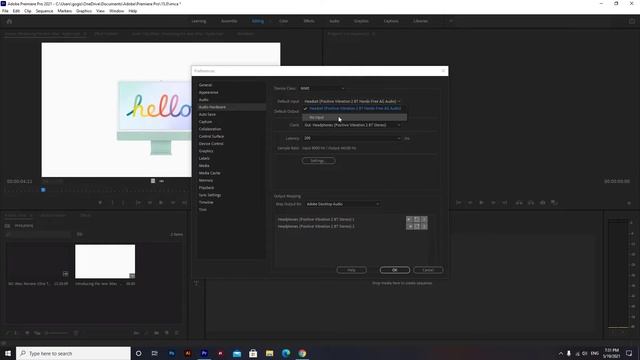
Task: Click the Quick Export icon at top right
Action: (632, 21)
